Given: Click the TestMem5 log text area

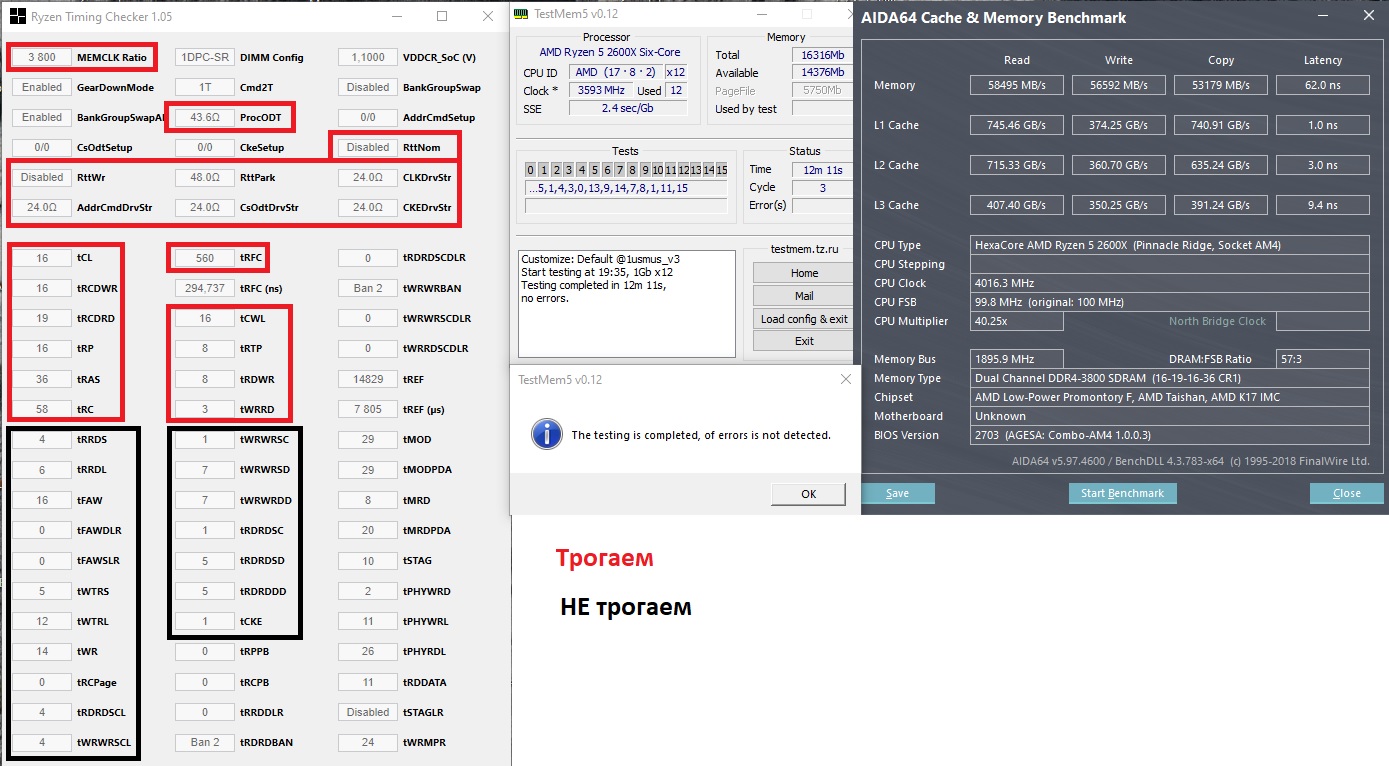Looking at the screenshot, I should [627, 303].
